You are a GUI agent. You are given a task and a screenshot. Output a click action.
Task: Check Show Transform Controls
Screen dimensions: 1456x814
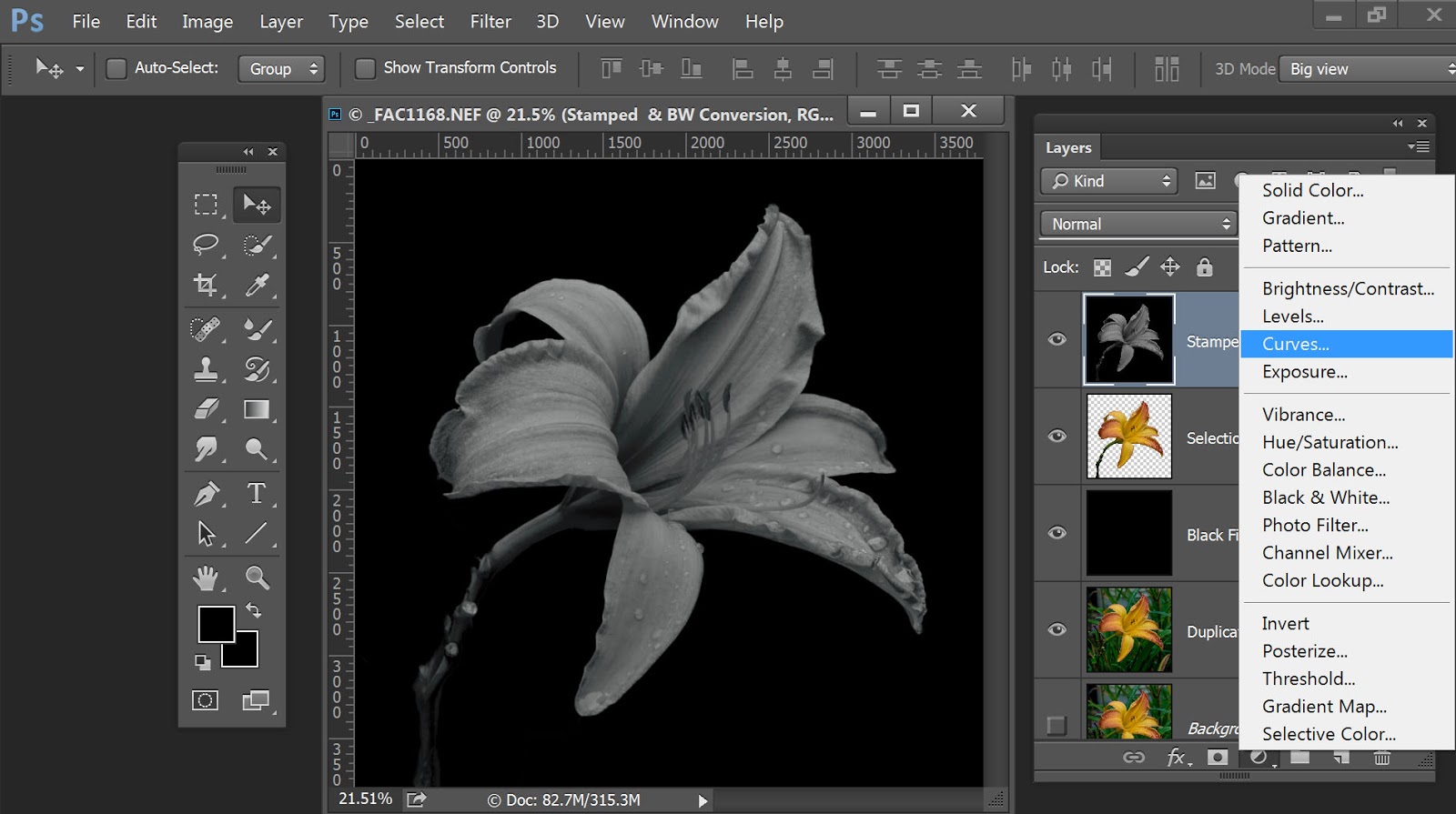coord(365,68)
